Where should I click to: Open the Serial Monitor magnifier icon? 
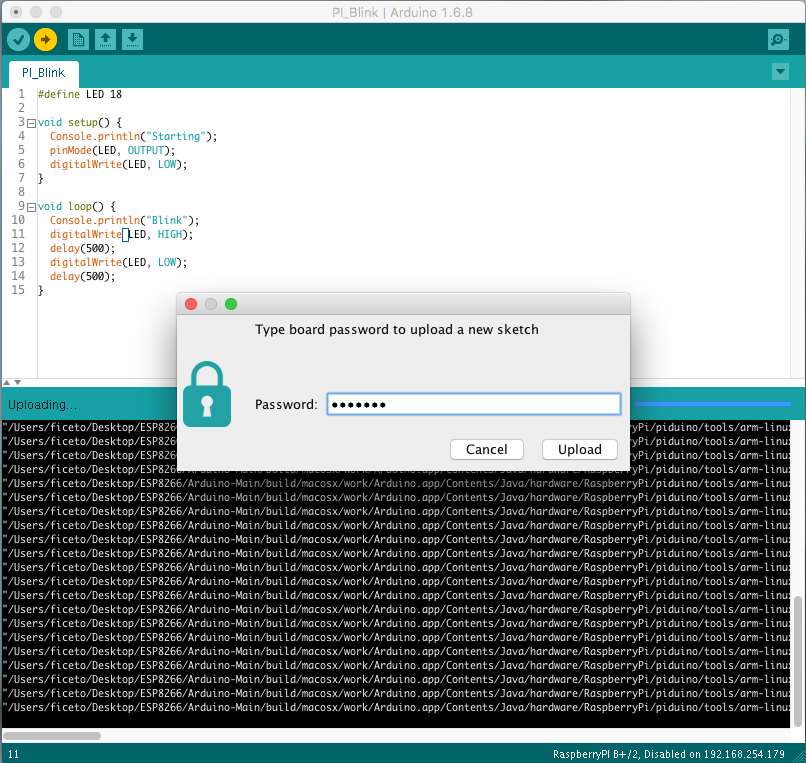click(778, 40)
